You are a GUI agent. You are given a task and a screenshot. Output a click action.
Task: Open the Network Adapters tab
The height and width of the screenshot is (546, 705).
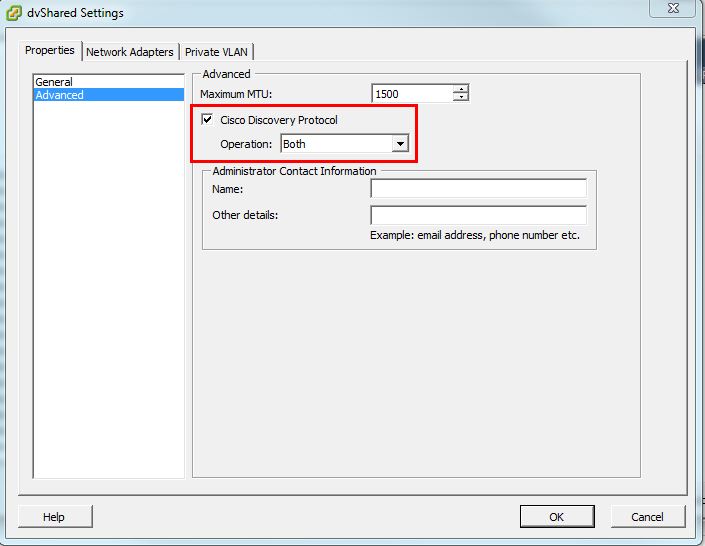(x=130, y=52)
